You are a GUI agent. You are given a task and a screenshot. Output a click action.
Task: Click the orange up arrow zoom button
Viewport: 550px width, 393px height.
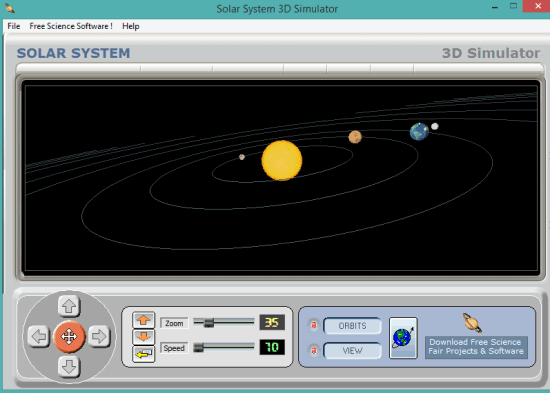point(143,320)
